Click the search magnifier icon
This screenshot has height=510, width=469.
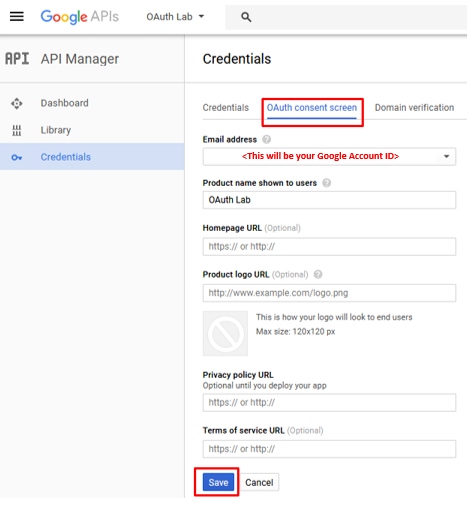pos(246,17)
